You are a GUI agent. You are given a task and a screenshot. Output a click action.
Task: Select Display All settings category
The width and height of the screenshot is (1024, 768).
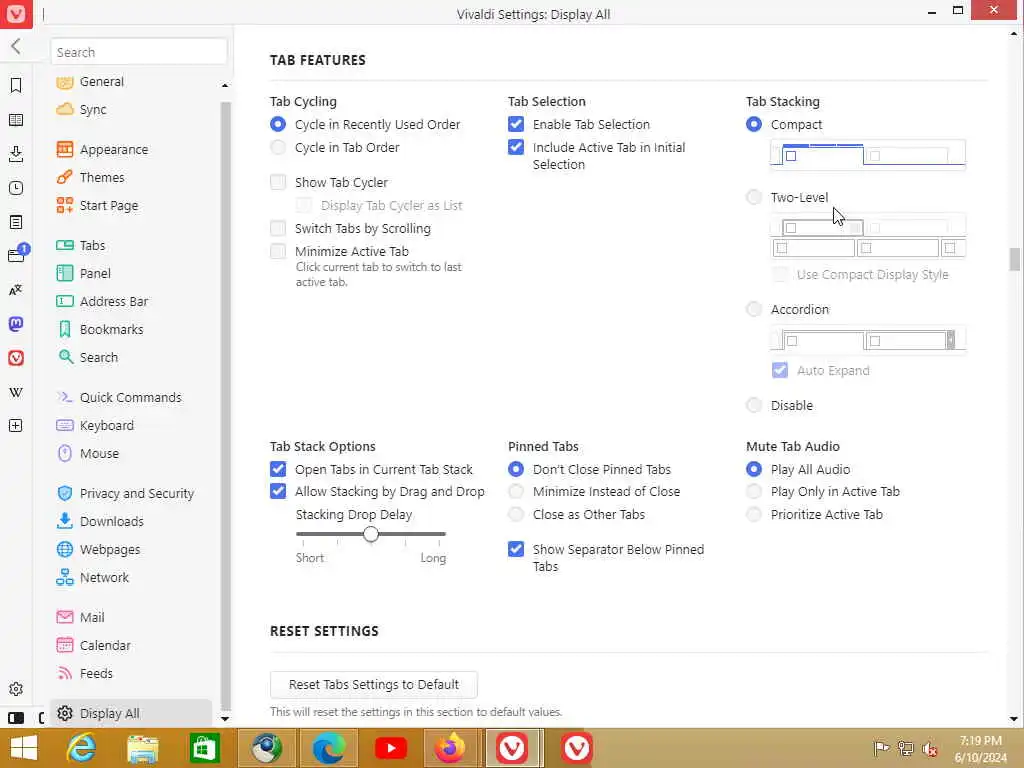coord(131,714)
